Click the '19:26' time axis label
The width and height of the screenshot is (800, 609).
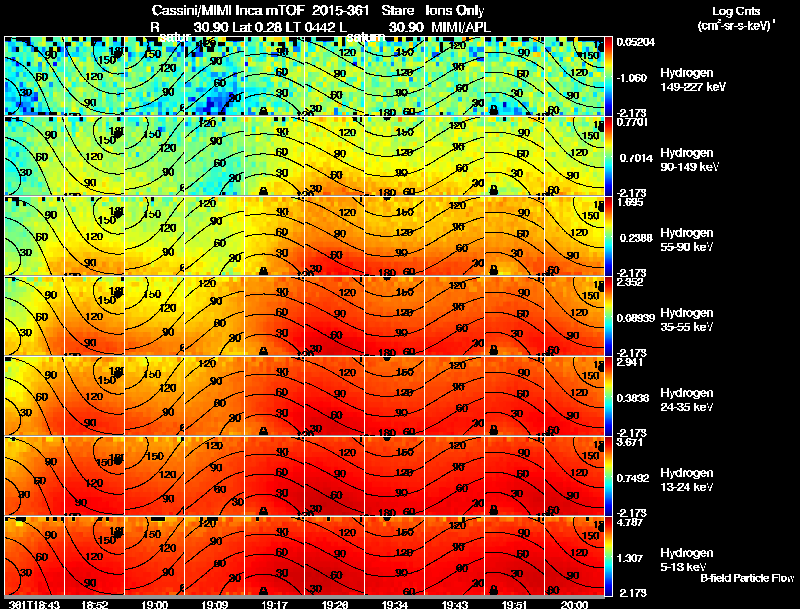(335, 604)
